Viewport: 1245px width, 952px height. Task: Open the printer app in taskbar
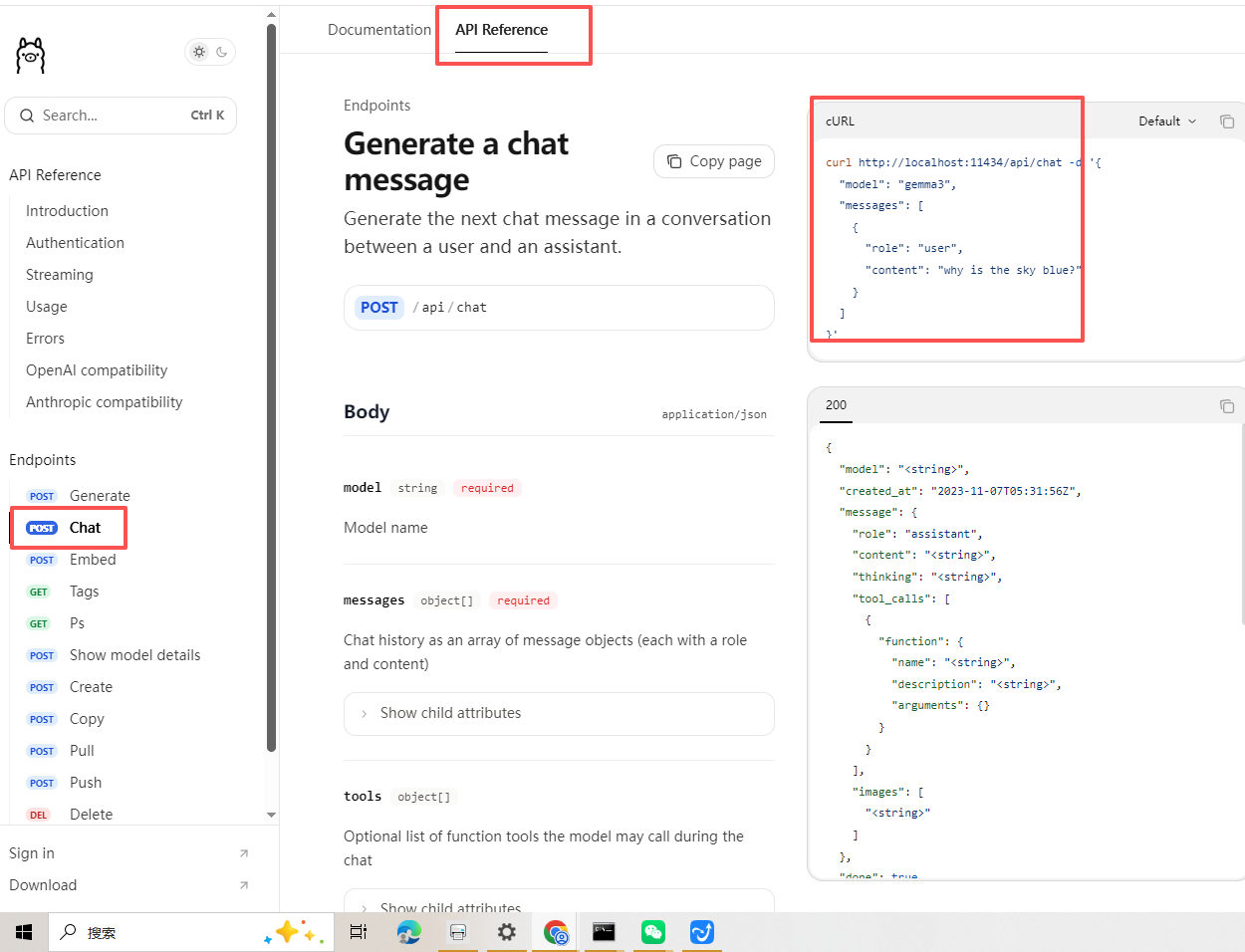coord(458,932)
